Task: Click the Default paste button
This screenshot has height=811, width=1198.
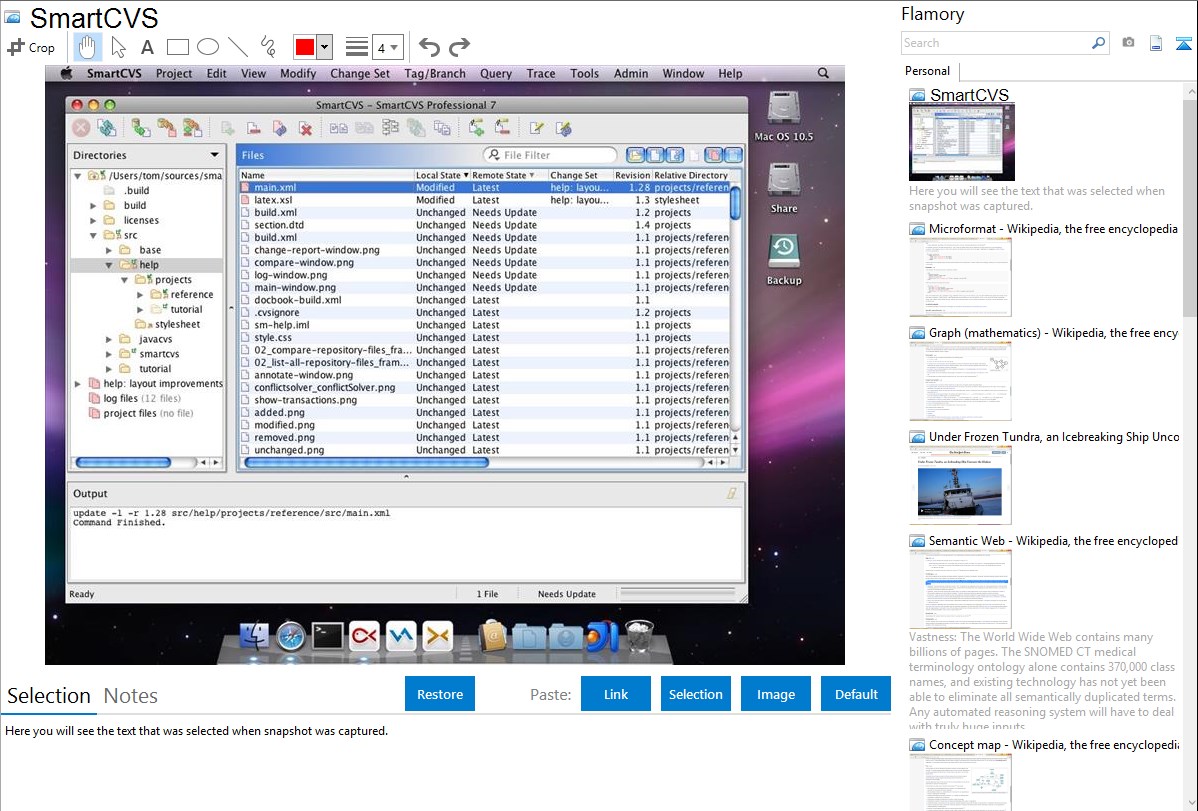Action: (856, 694)
